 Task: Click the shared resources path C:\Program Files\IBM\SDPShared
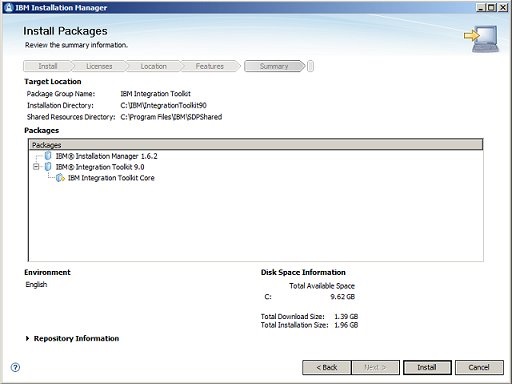point(171,117)
